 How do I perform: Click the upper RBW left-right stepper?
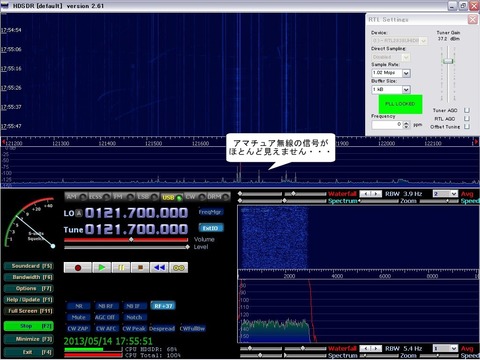coord(371,194)
